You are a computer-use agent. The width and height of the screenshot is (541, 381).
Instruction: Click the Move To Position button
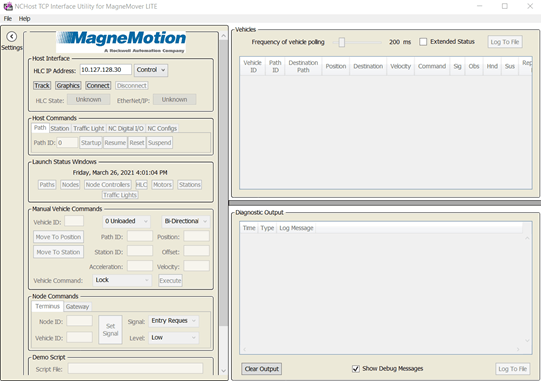tap(58, 237)
